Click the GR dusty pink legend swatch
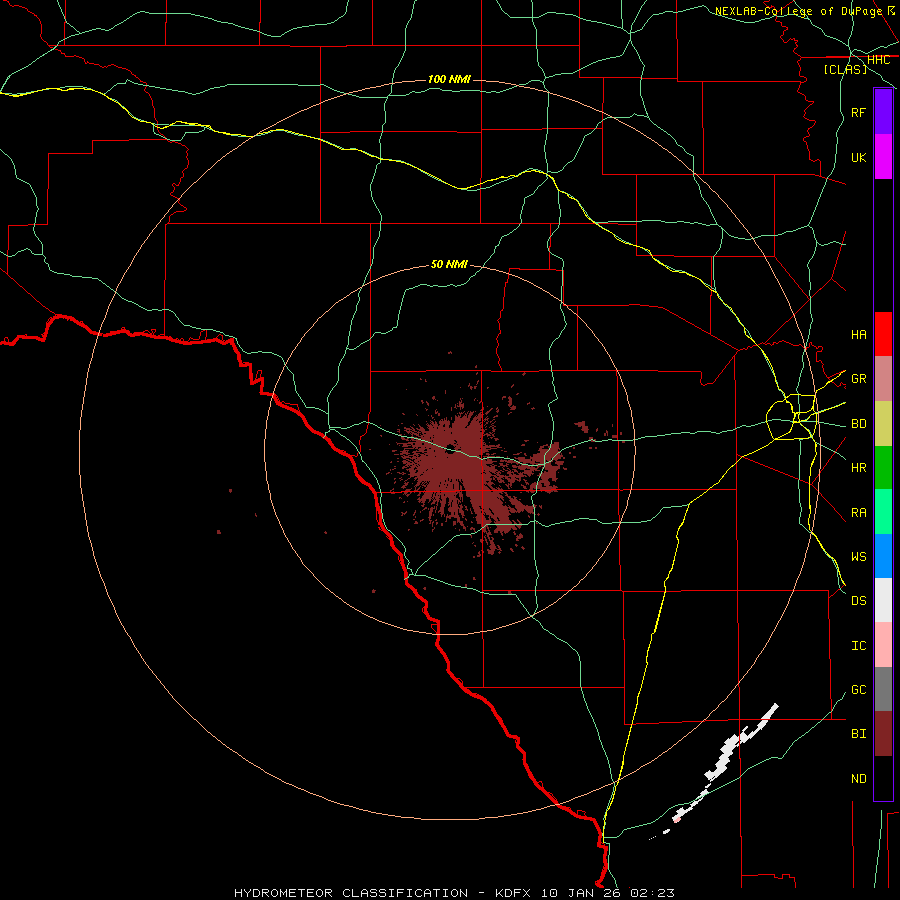 (x=883, y=378)
